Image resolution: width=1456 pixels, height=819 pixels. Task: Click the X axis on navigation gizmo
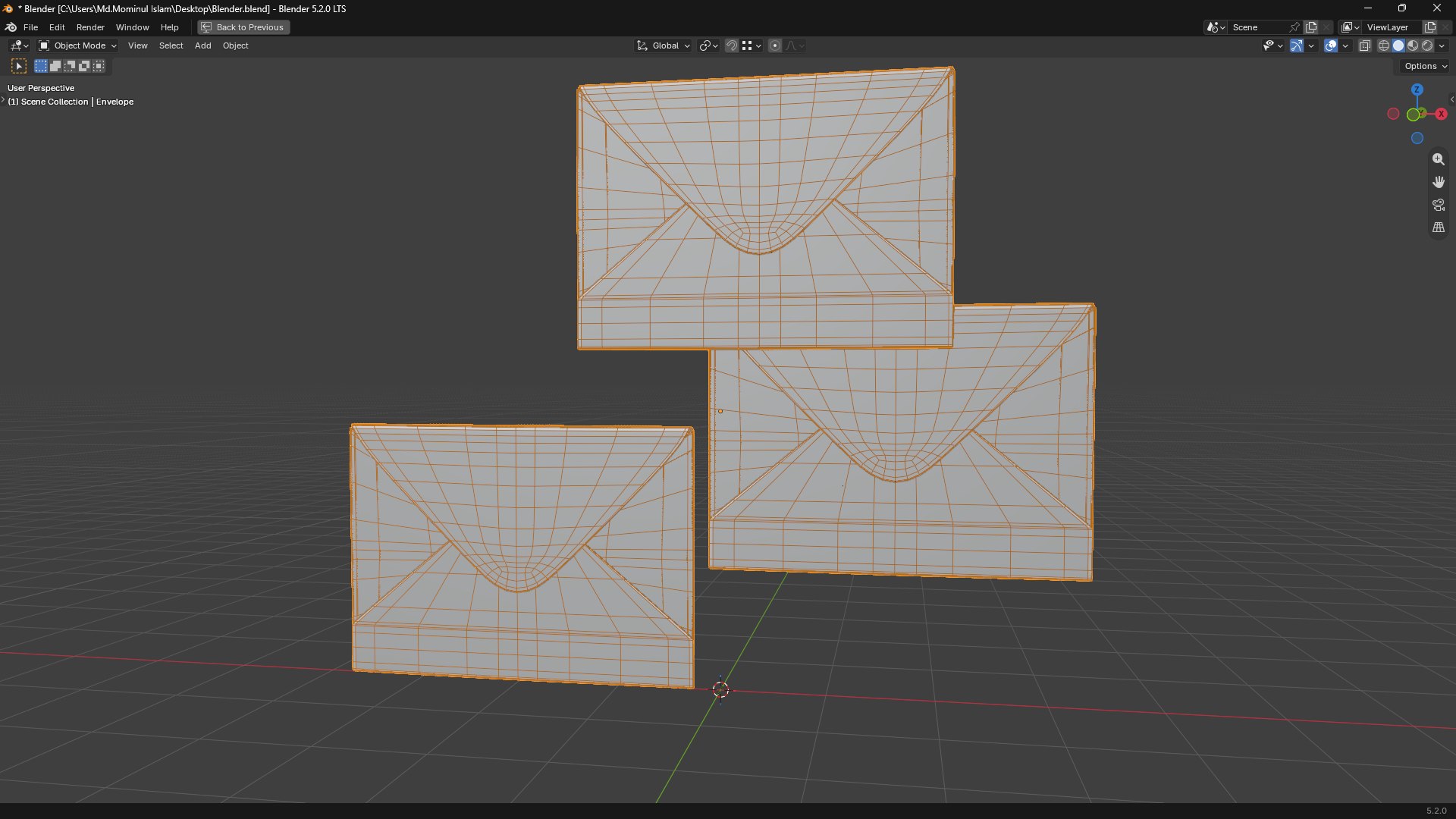tap(1441, 114)
